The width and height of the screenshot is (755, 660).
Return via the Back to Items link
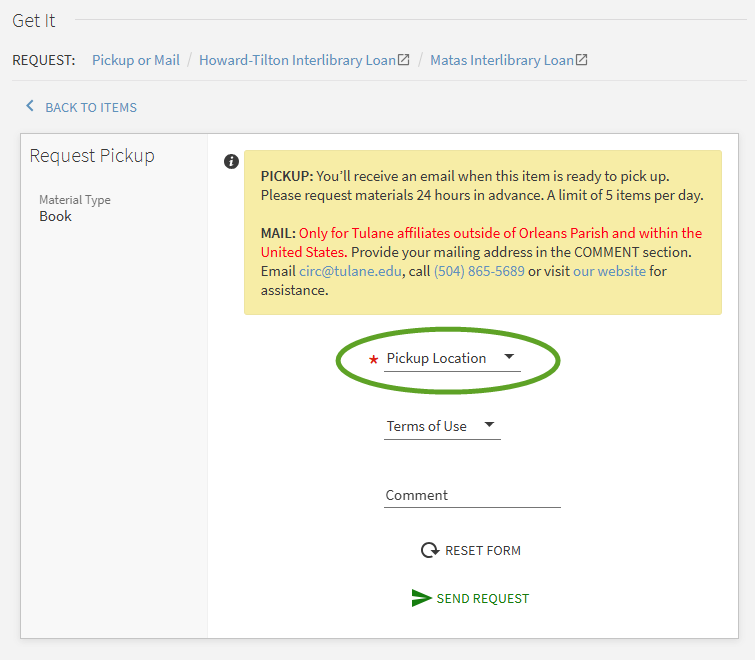pos(90,107)
